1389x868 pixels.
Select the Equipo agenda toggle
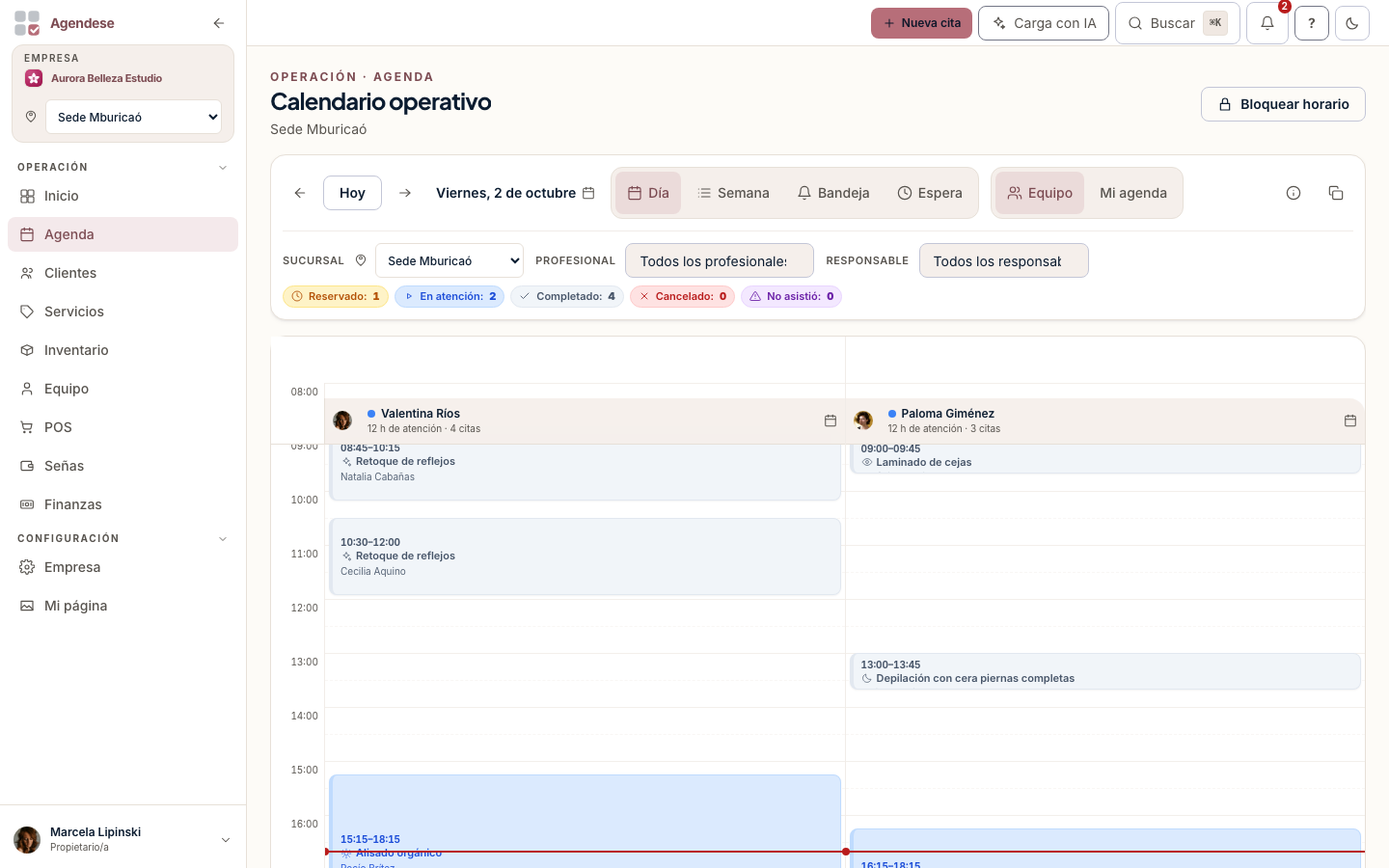click(1040, 193)
